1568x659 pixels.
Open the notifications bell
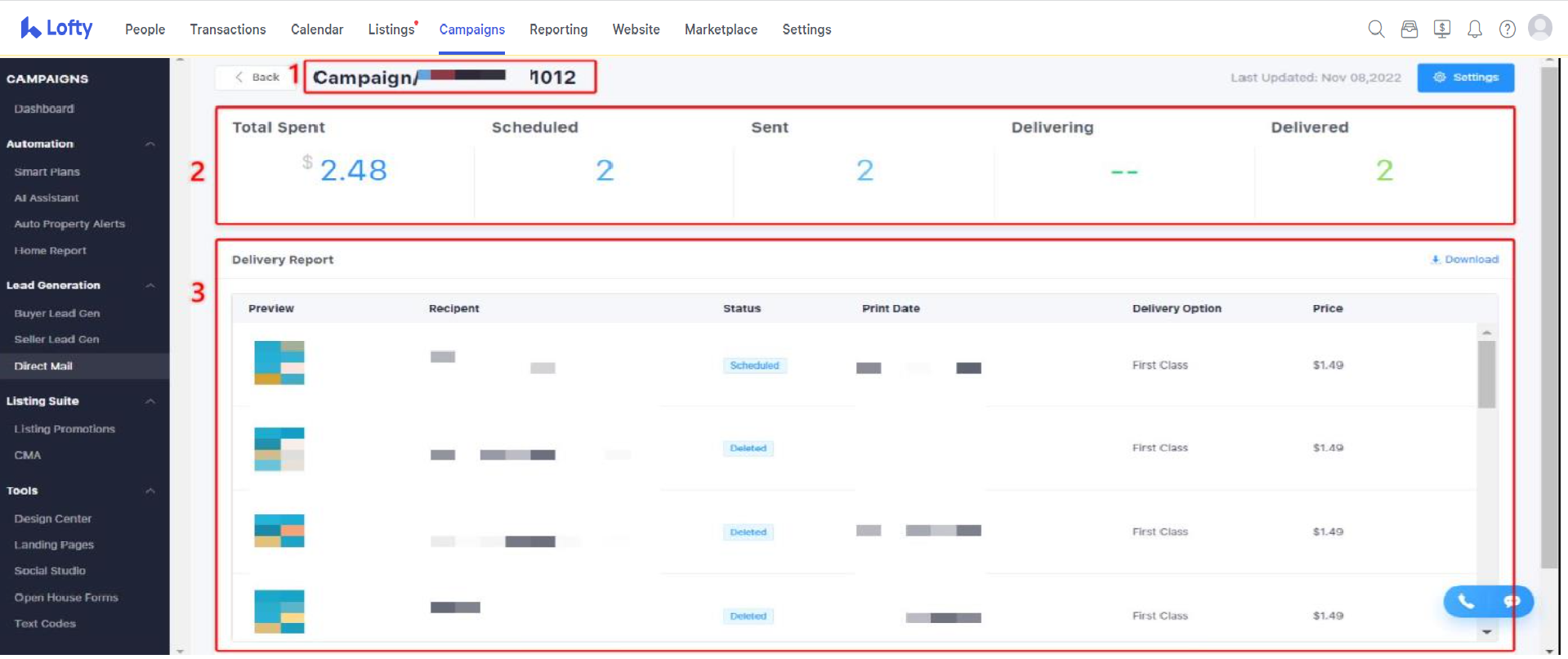tap(1475, 29)
